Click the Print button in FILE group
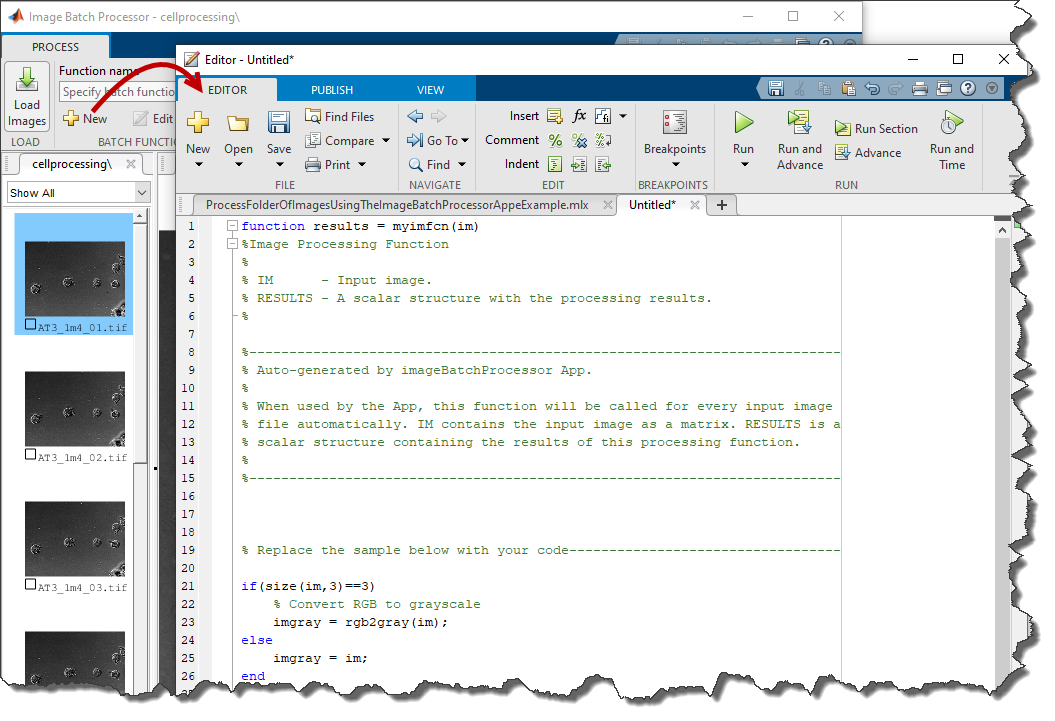The height and width of the screenshot is (721, 1055). point(328,165)
